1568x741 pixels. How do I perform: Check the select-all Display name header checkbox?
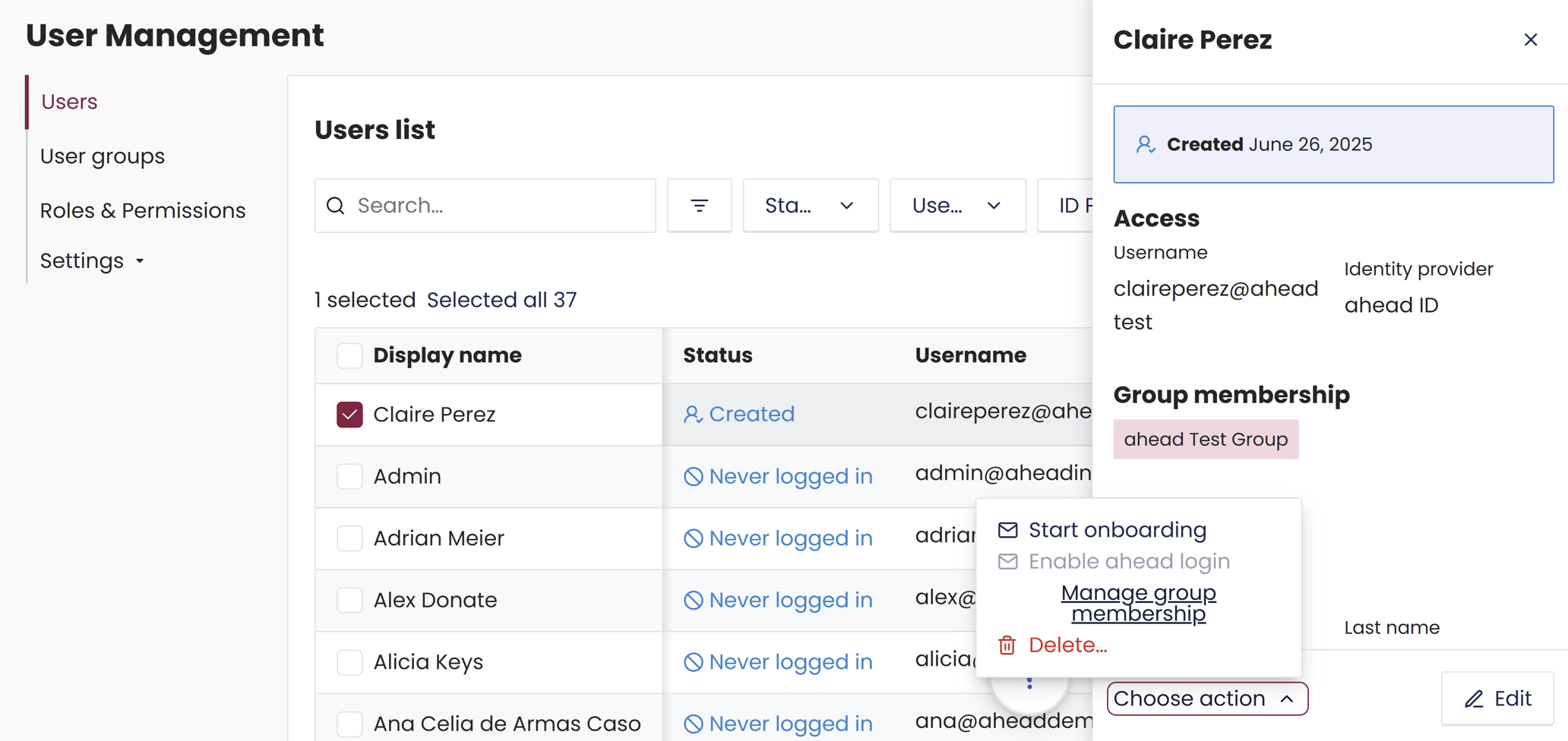coord(349,355)
